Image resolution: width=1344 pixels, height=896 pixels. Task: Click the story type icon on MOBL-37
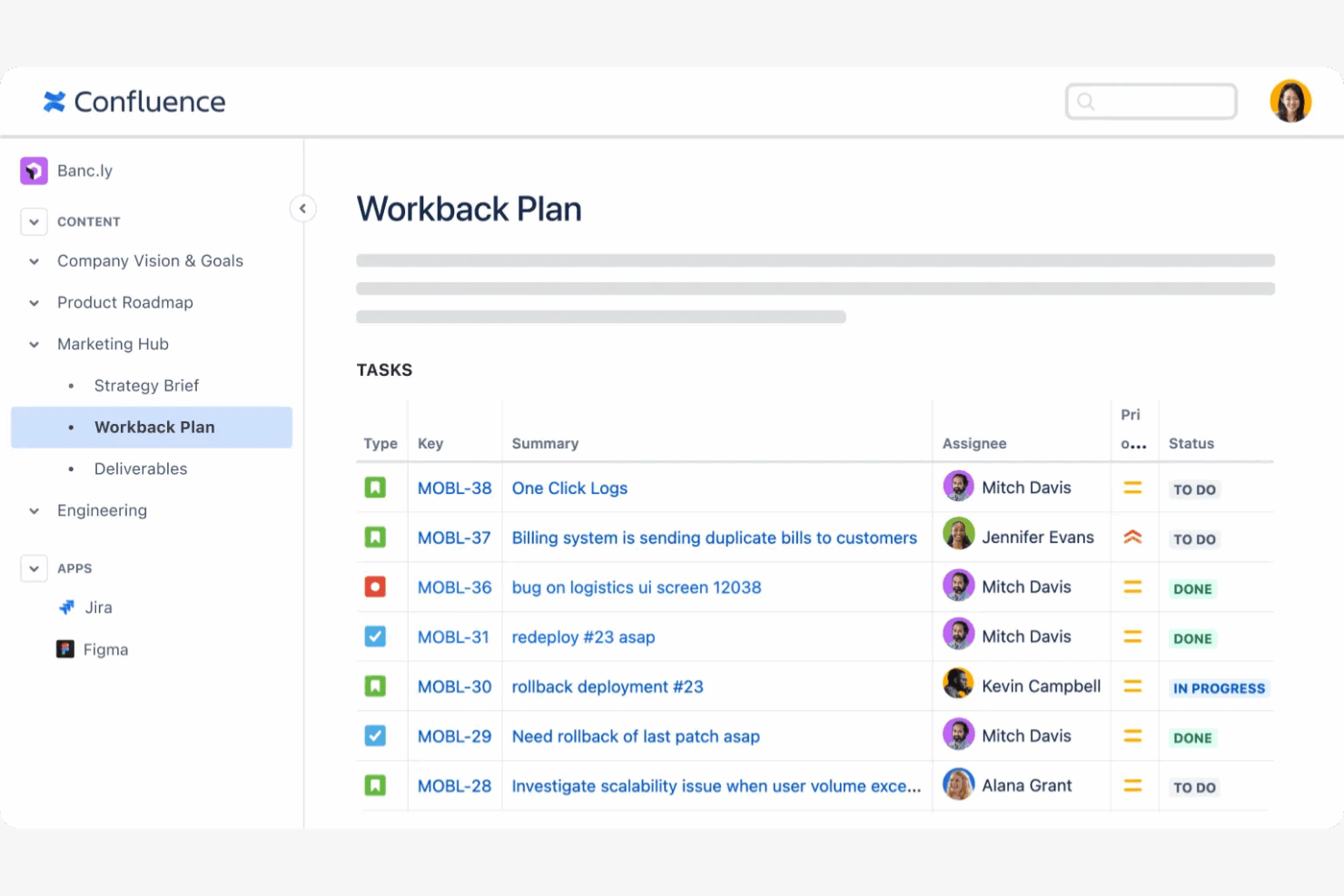coord(375,537)
